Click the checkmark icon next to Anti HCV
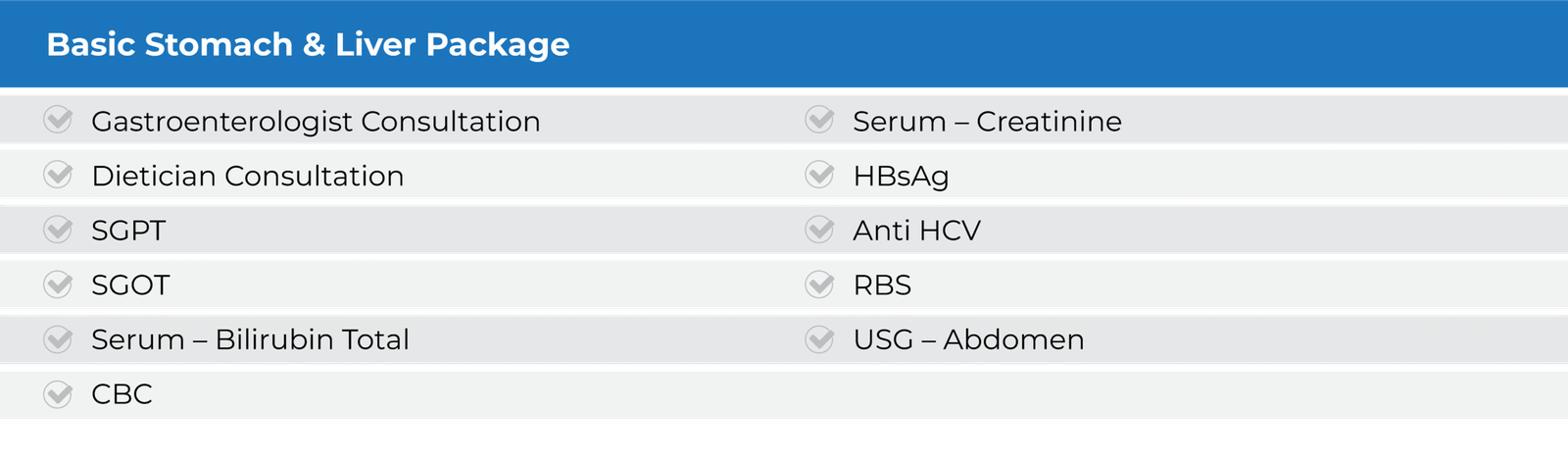 click(819, 230)
